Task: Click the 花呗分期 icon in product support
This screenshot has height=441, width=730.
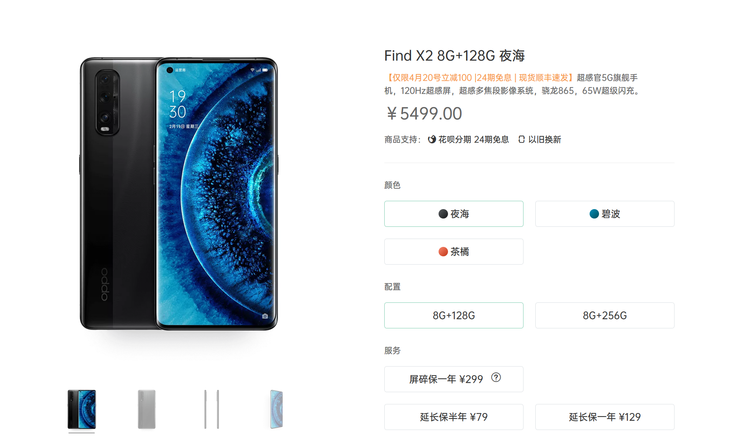Action: [x=432, y=139]
